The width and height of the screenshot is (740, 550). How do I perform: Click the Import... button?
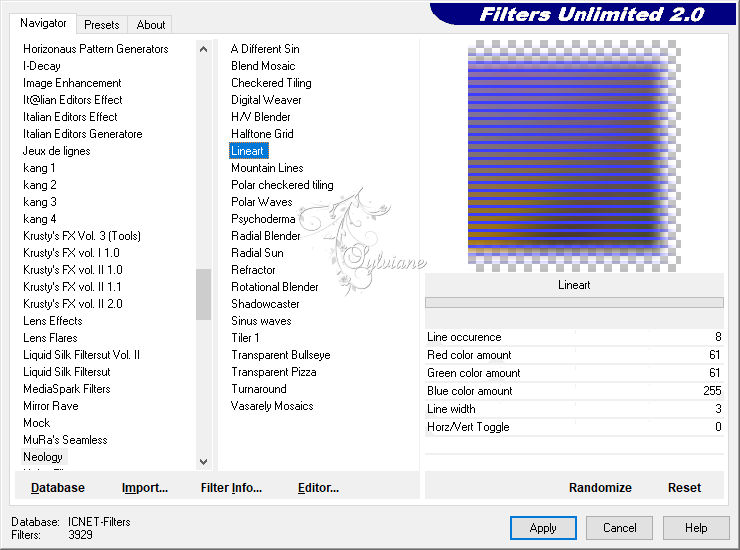pos(144,488)
